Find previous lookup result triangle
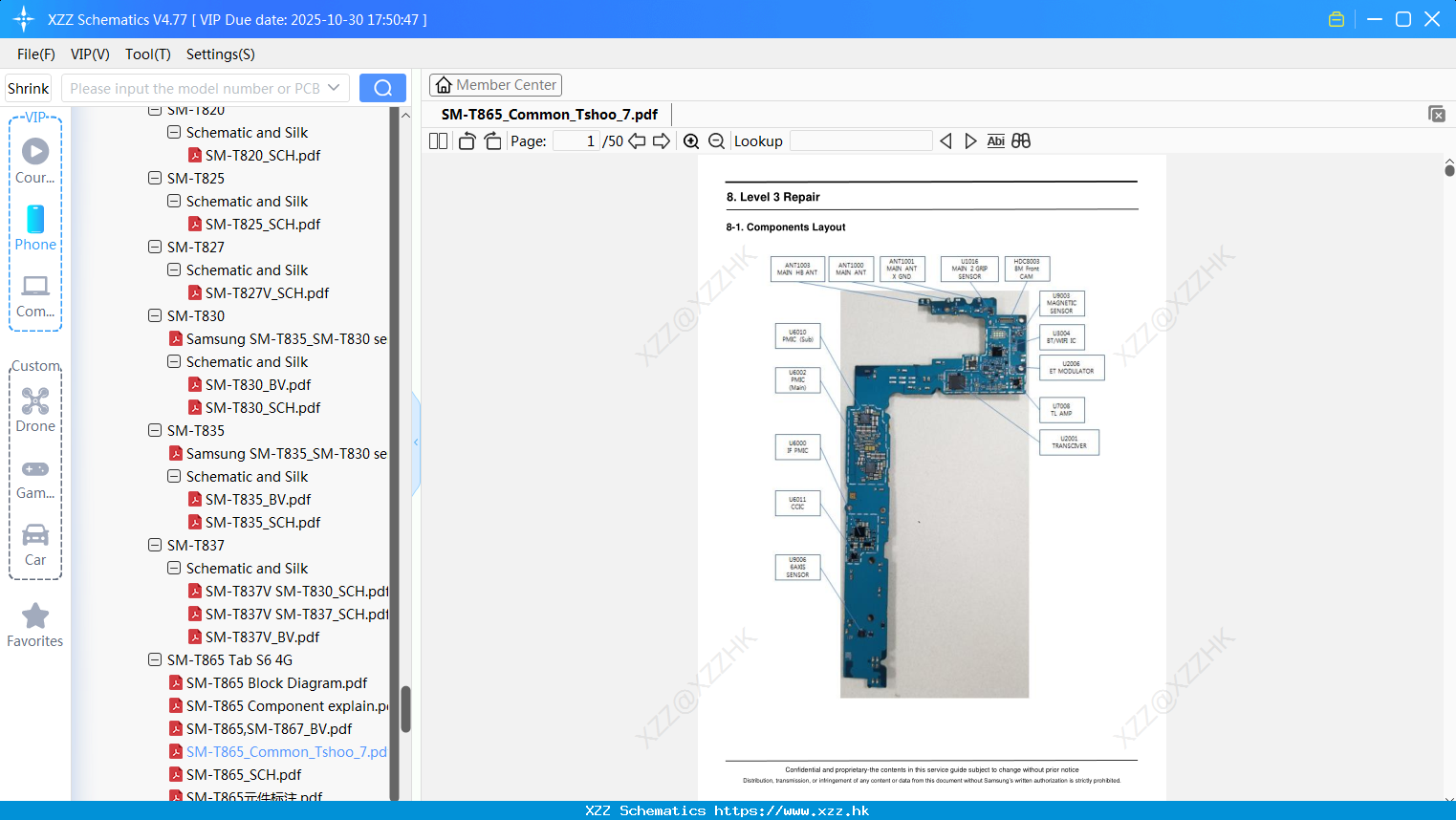Image resolution: width=1456 pixels, height=820 pixels. [945, 140]
